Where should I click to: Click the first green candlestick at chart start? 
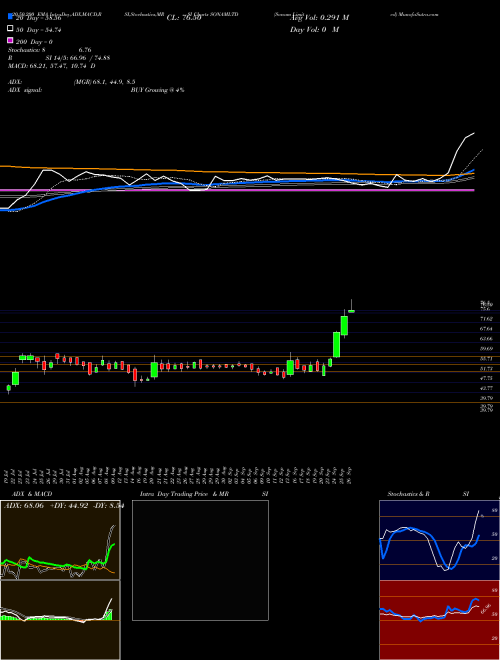click(x=9, y=388)
